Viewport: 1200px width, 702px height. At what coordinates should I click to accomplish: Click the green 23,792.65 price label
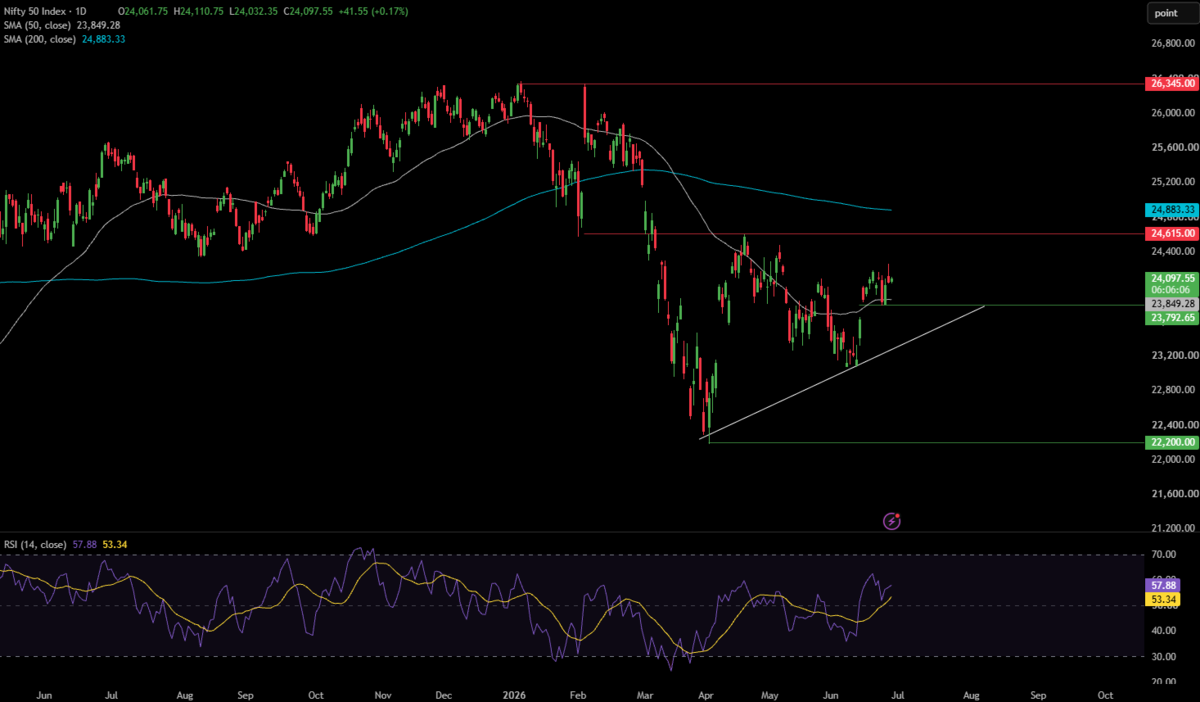[x=1171, y=317]
